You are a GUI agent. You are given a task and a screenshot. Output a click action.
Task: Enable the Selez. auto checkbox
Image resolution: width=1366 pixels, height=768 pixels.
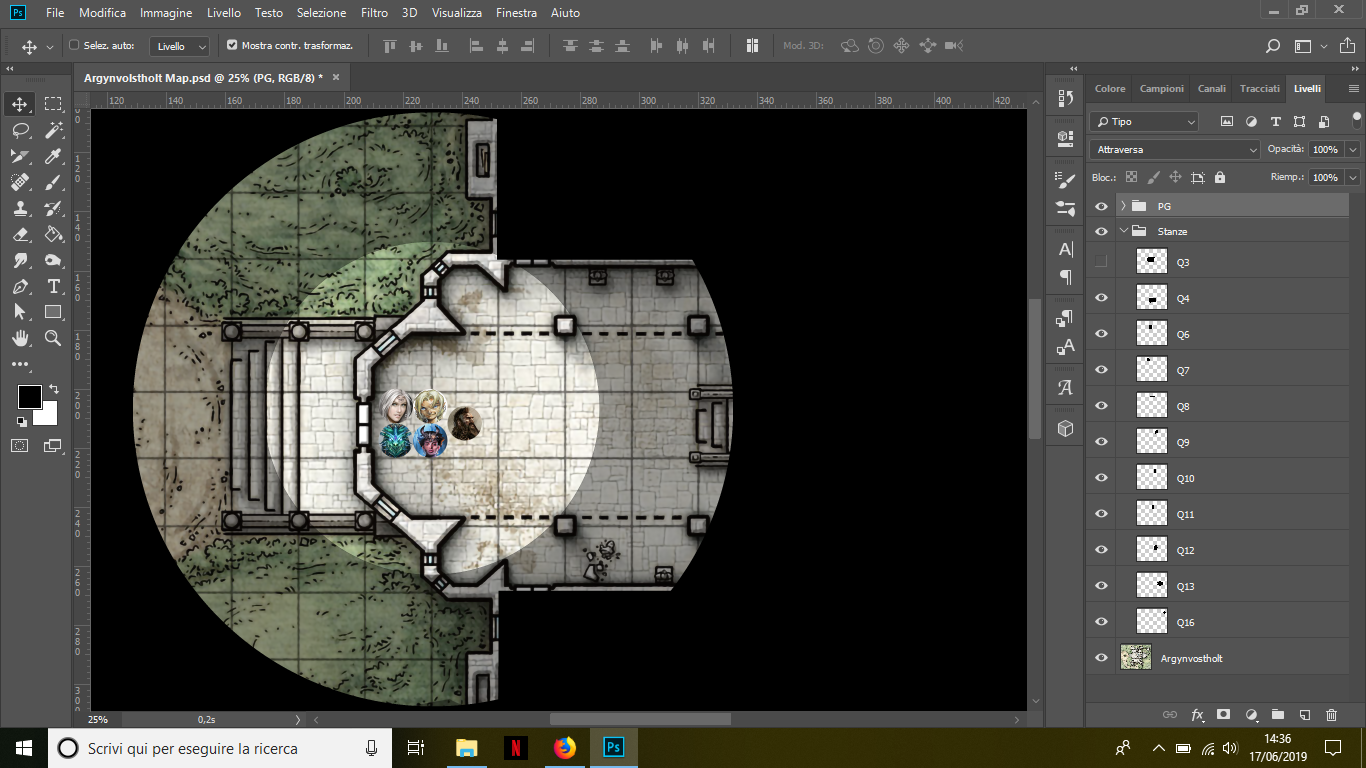tap(74, 45)
